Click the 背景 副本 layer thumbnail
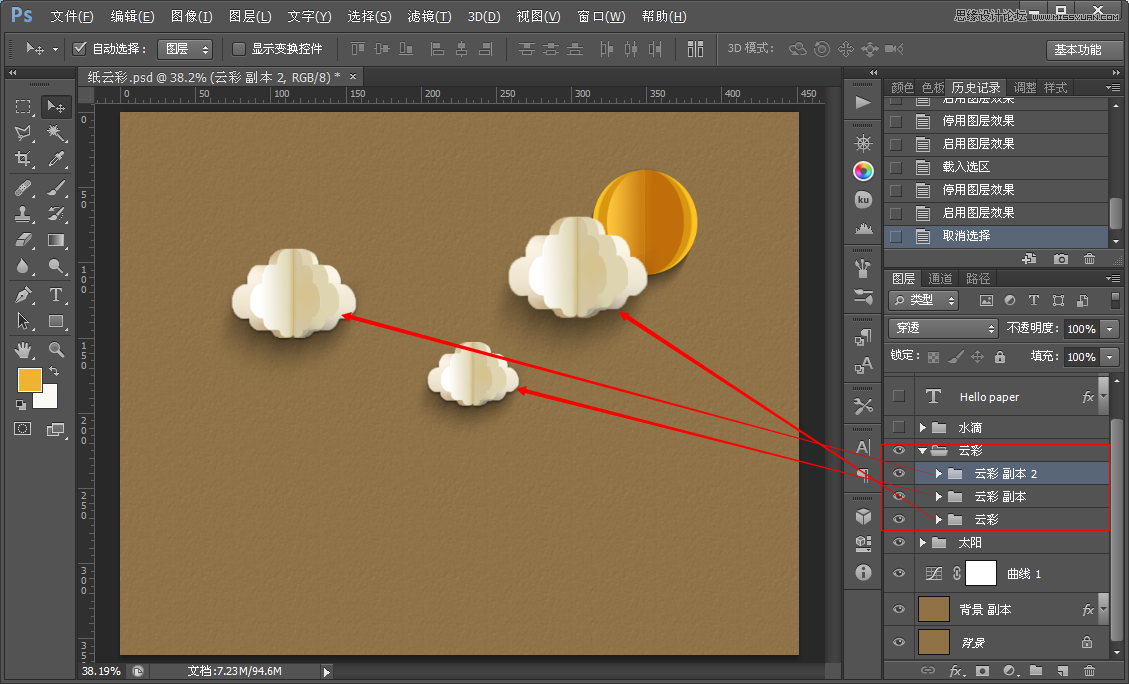The image size is (1129, 684). pos(934,609)
